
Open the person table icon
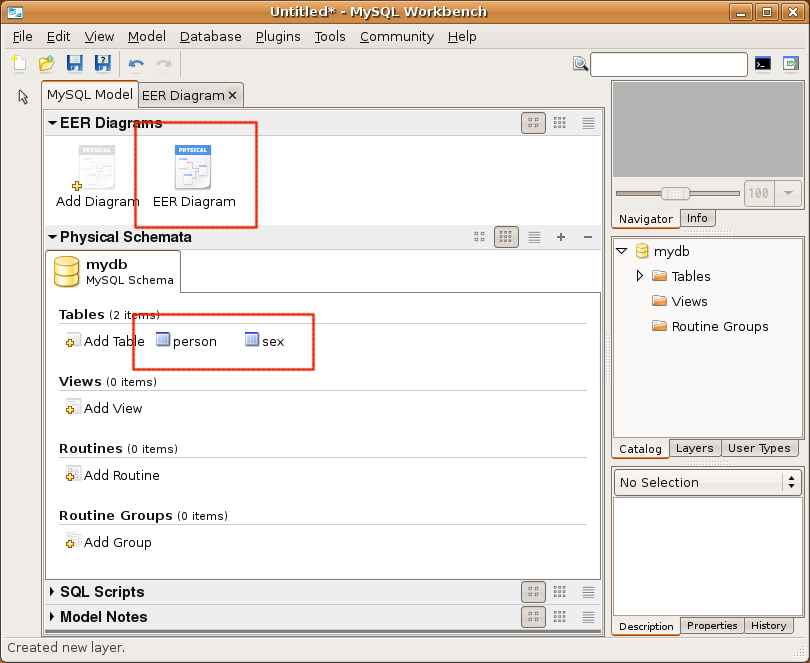click(165, 341)
